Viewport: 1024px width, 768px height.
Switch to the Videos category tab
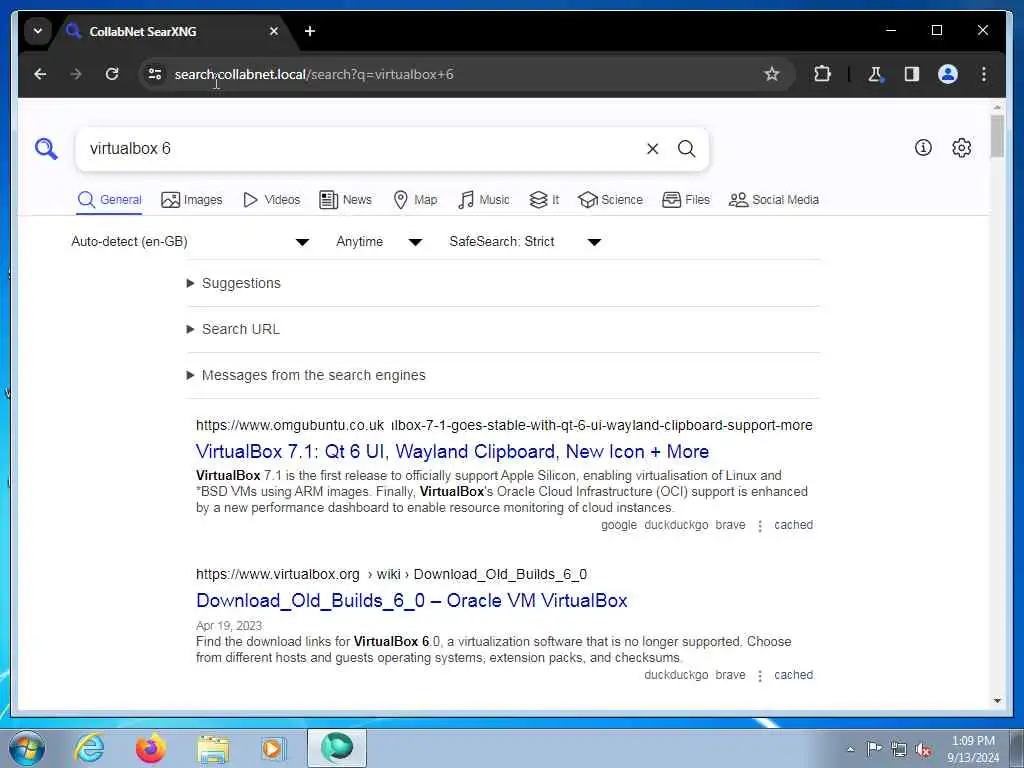click(272, 199)
